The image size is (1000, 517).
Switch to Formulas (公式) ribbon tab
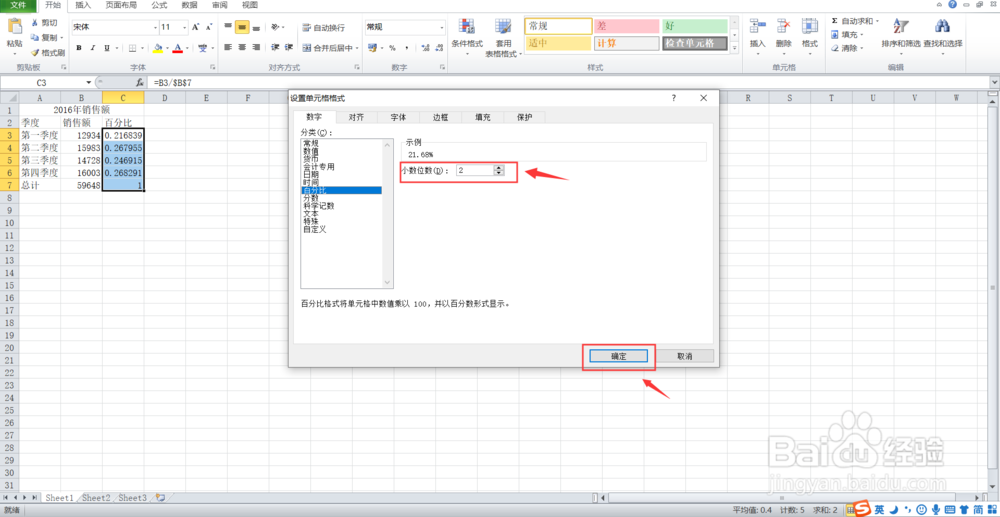(159, 5)
